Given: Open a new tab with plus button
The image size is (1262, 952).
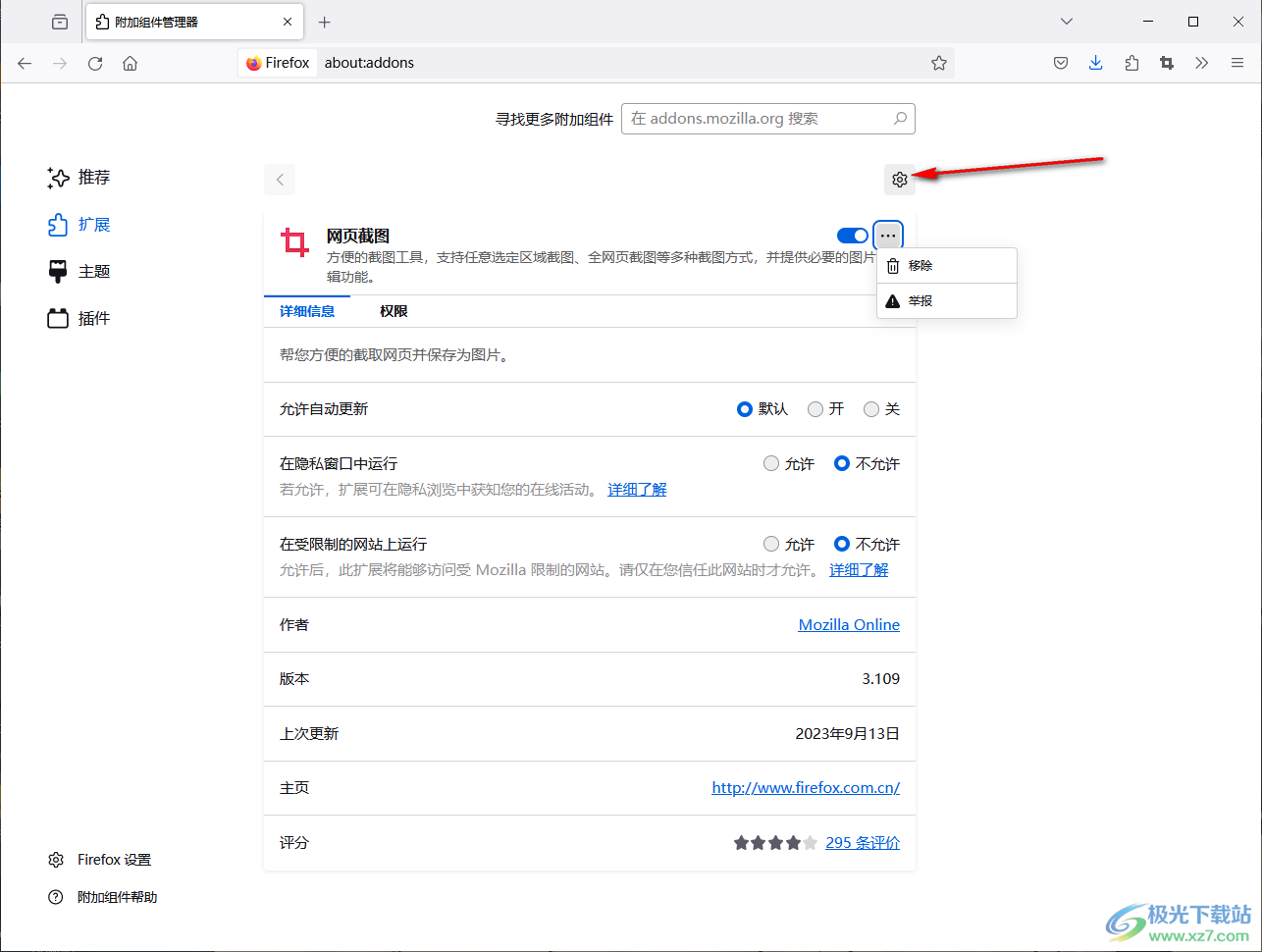Looking at the screenshot, I should coord(325,22).
